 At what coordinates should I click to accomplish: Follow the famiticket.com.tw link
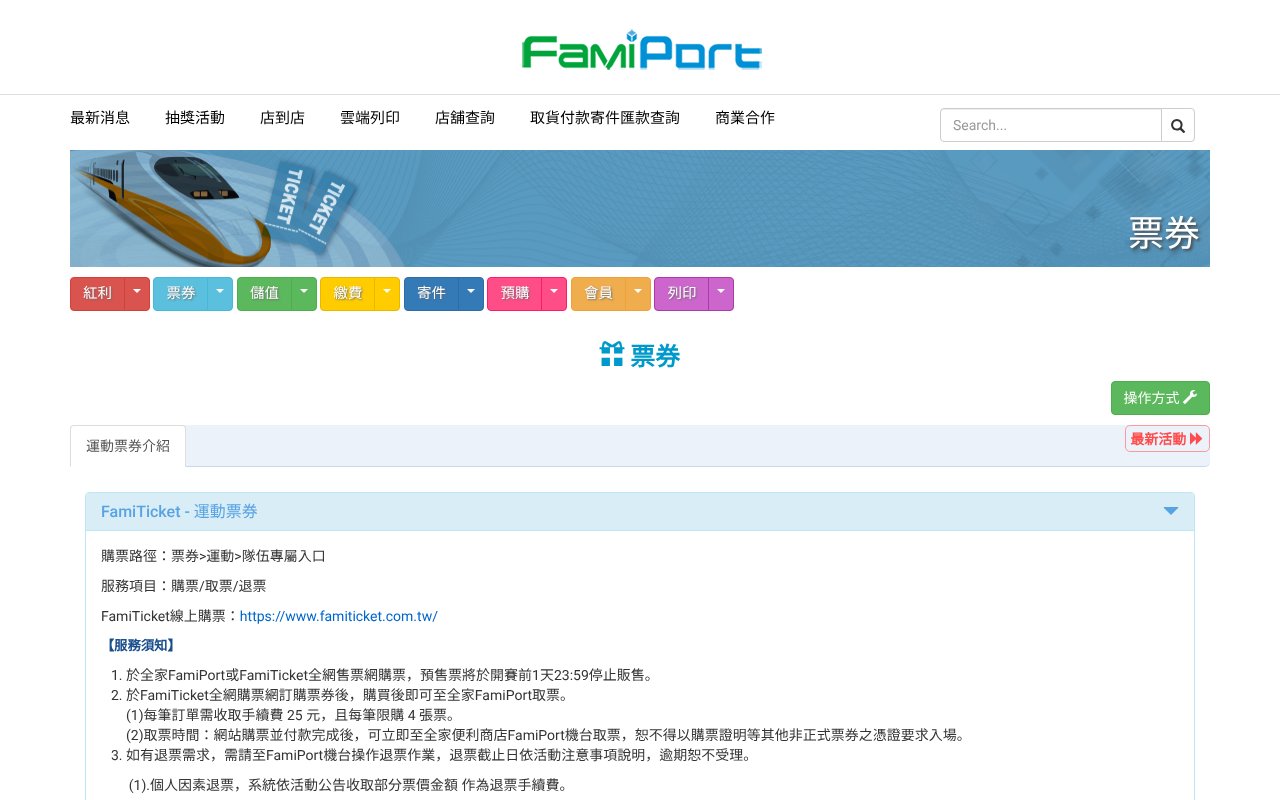[338, 616]
